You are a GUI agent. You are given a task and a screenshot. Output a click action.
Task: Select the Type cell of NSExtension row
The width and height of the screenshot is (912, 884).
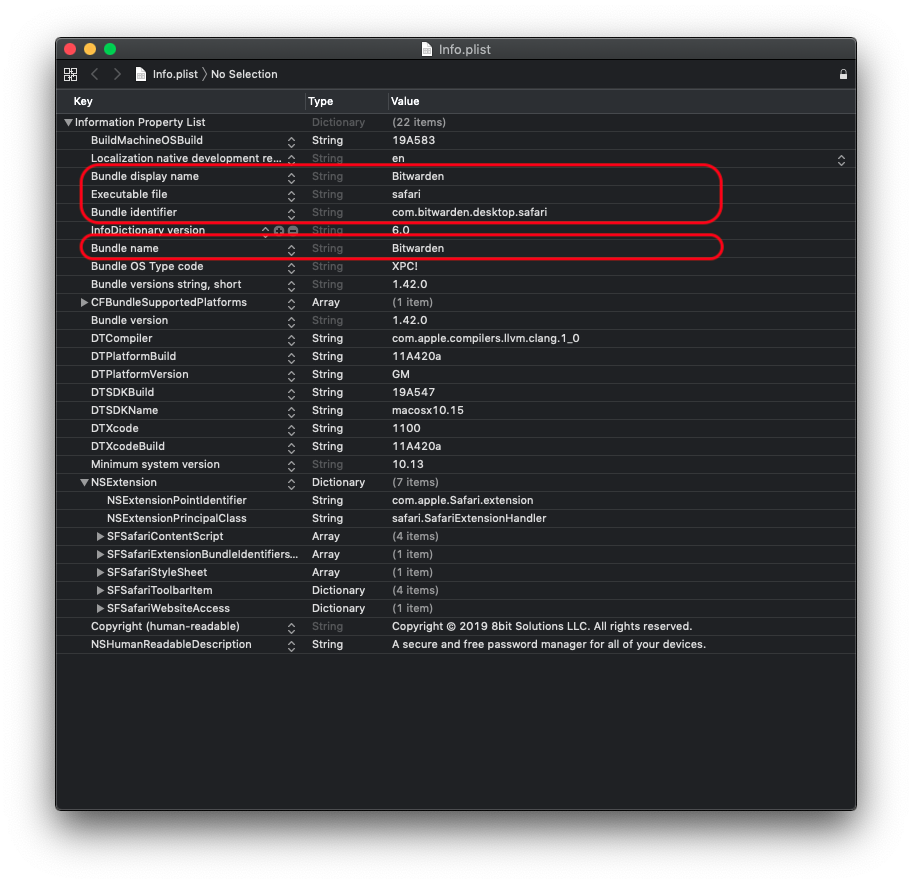(x=338, y=483)
